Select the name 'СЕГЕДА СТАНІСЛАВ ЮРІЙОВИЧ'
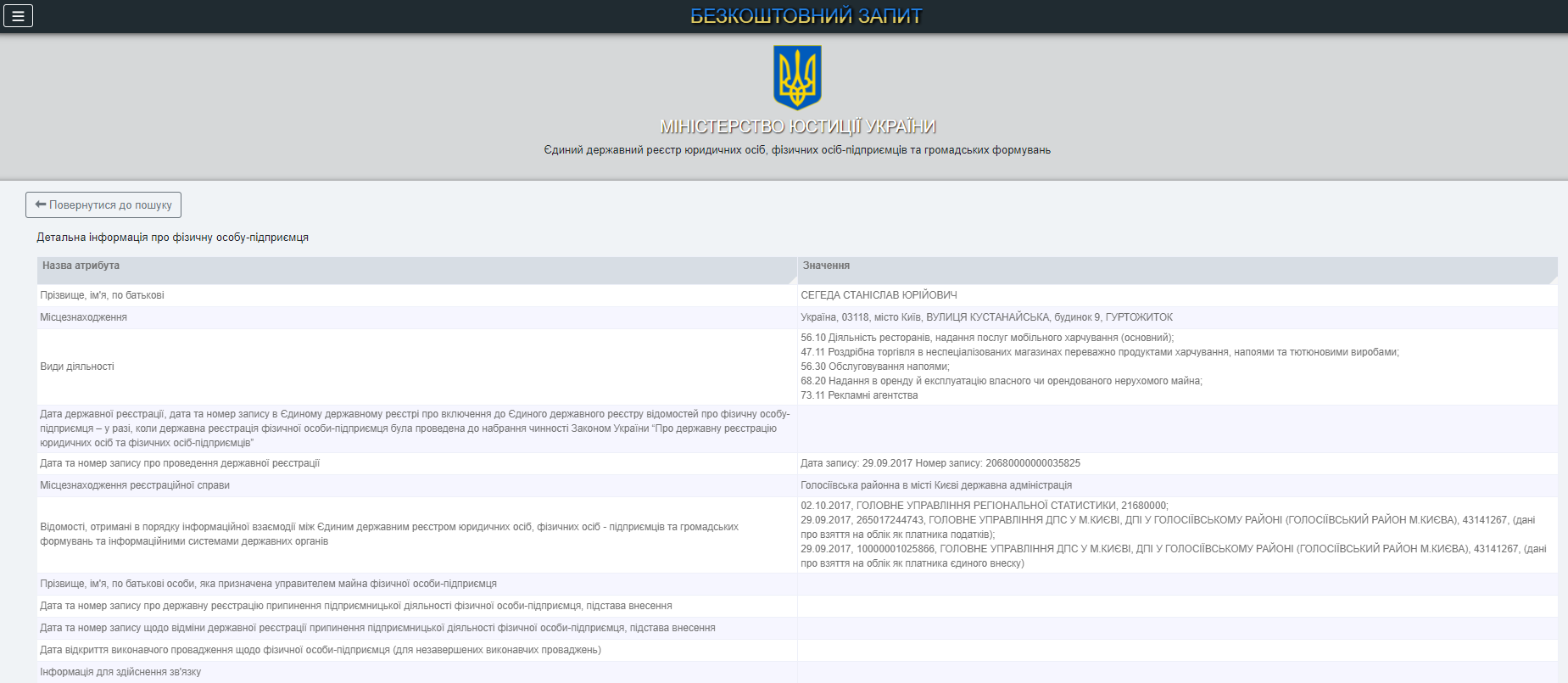The width and height of the screenshot is (1568, 683). [879, 295]
